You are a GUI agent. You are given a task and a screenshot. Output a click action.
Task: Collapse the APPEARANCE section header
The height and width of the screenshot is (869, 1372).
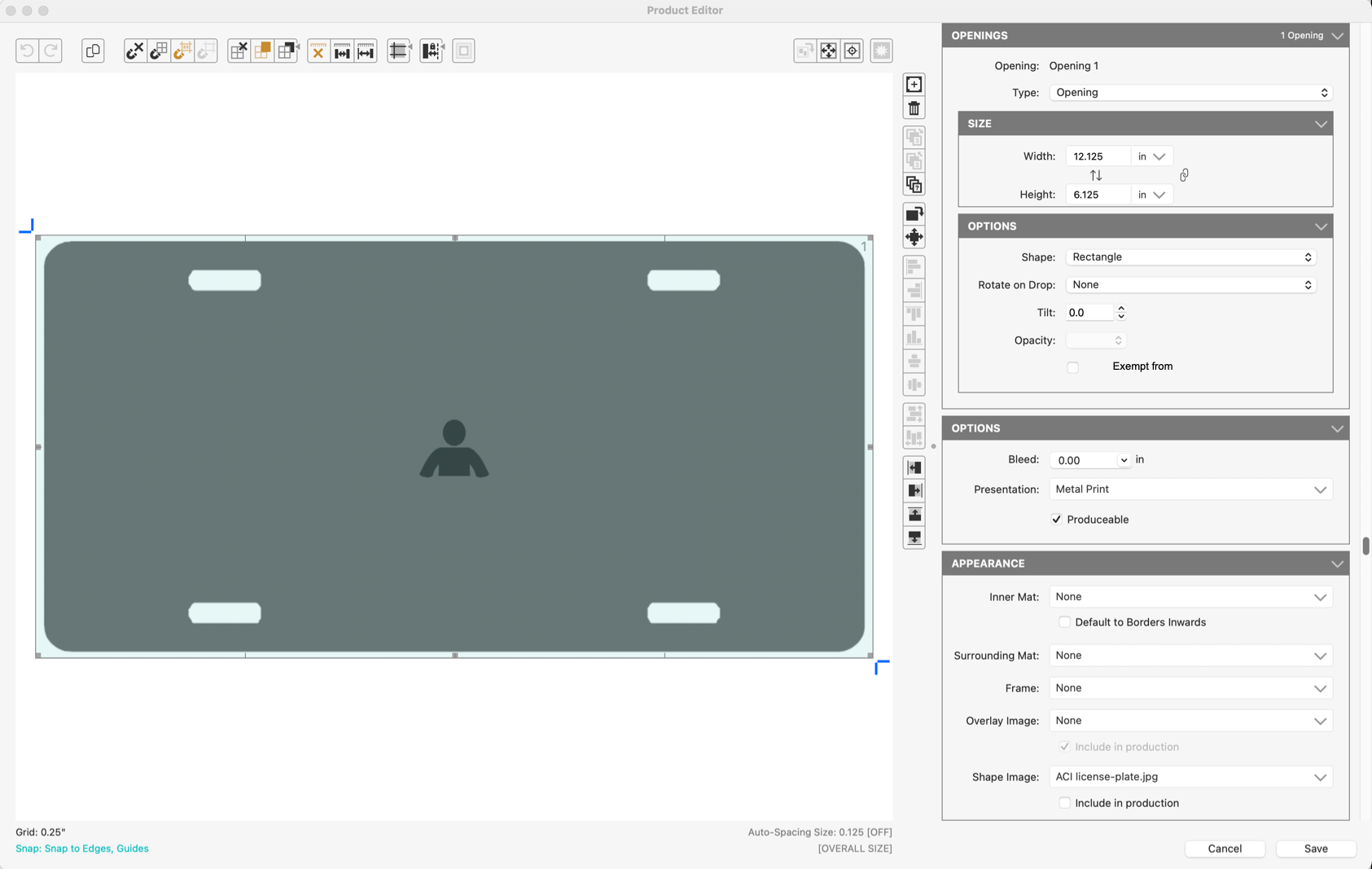(x=1336, y=564)
